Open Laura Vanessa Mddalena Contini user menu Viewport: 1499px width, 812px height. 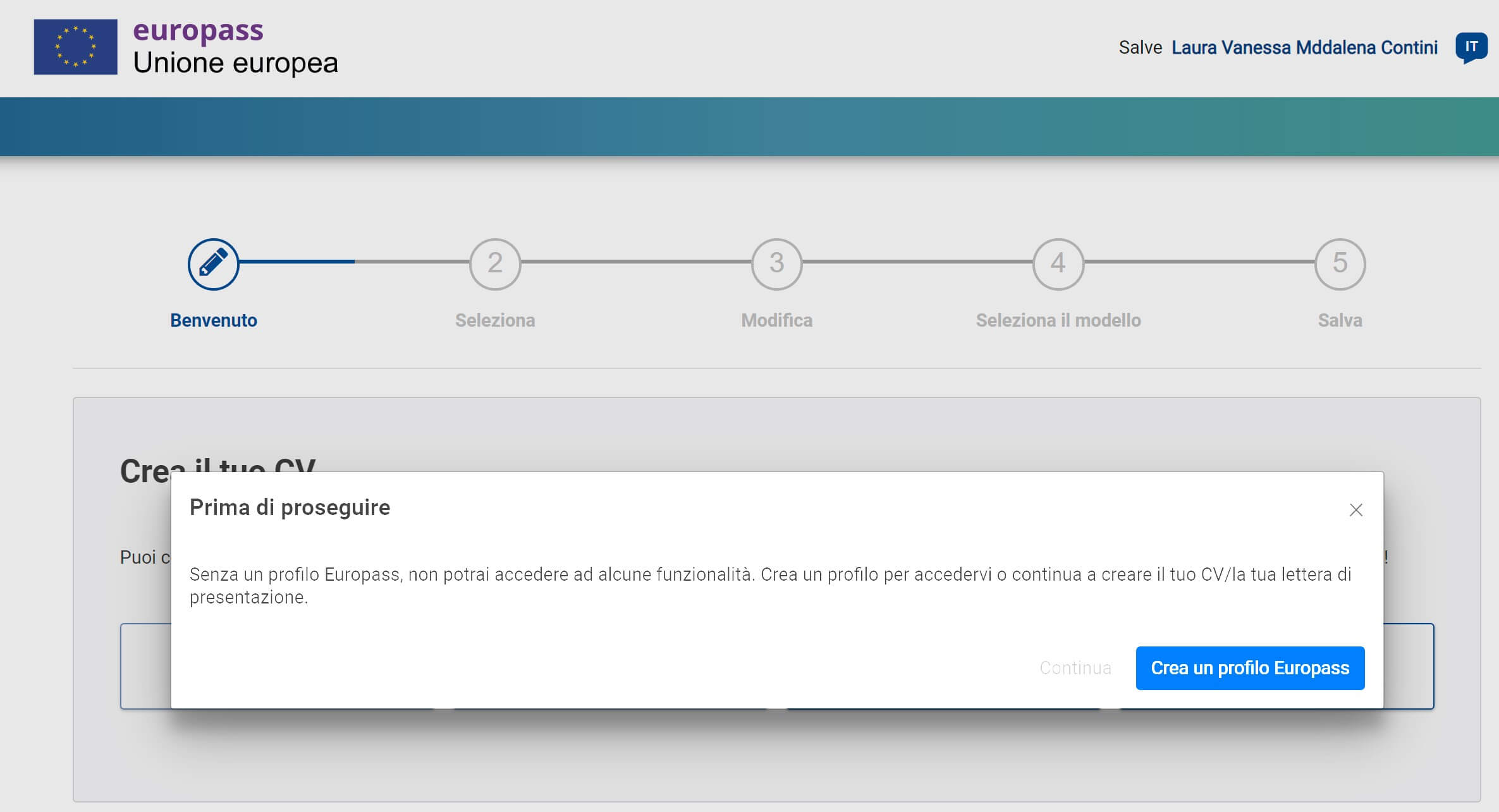tap(1304, 47)
